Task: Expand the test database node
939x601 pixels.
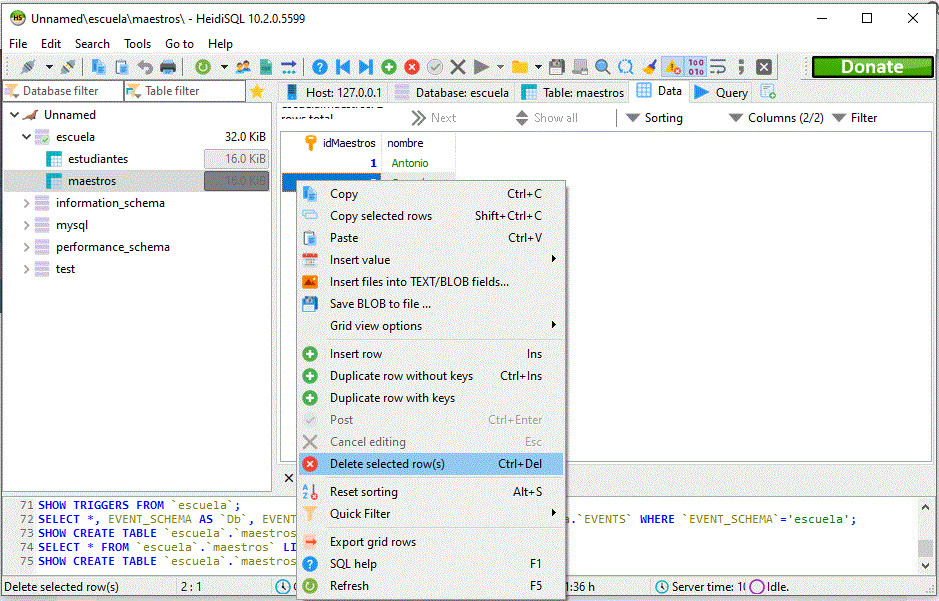Action: (x=26, y=269)
